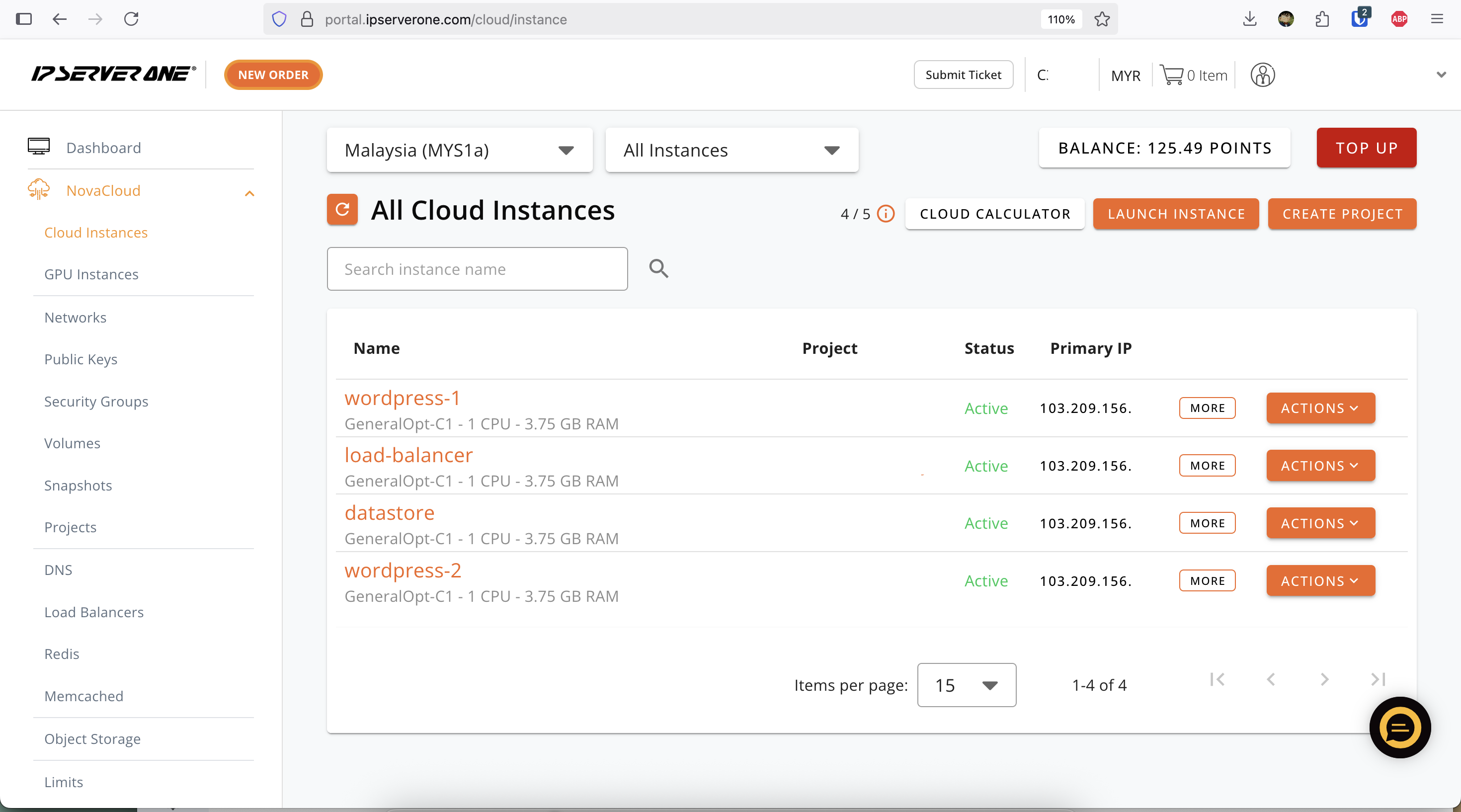Click LAUNCH INSTANCE button
Screen dimensions: 1461x812
click(1176, 214)
